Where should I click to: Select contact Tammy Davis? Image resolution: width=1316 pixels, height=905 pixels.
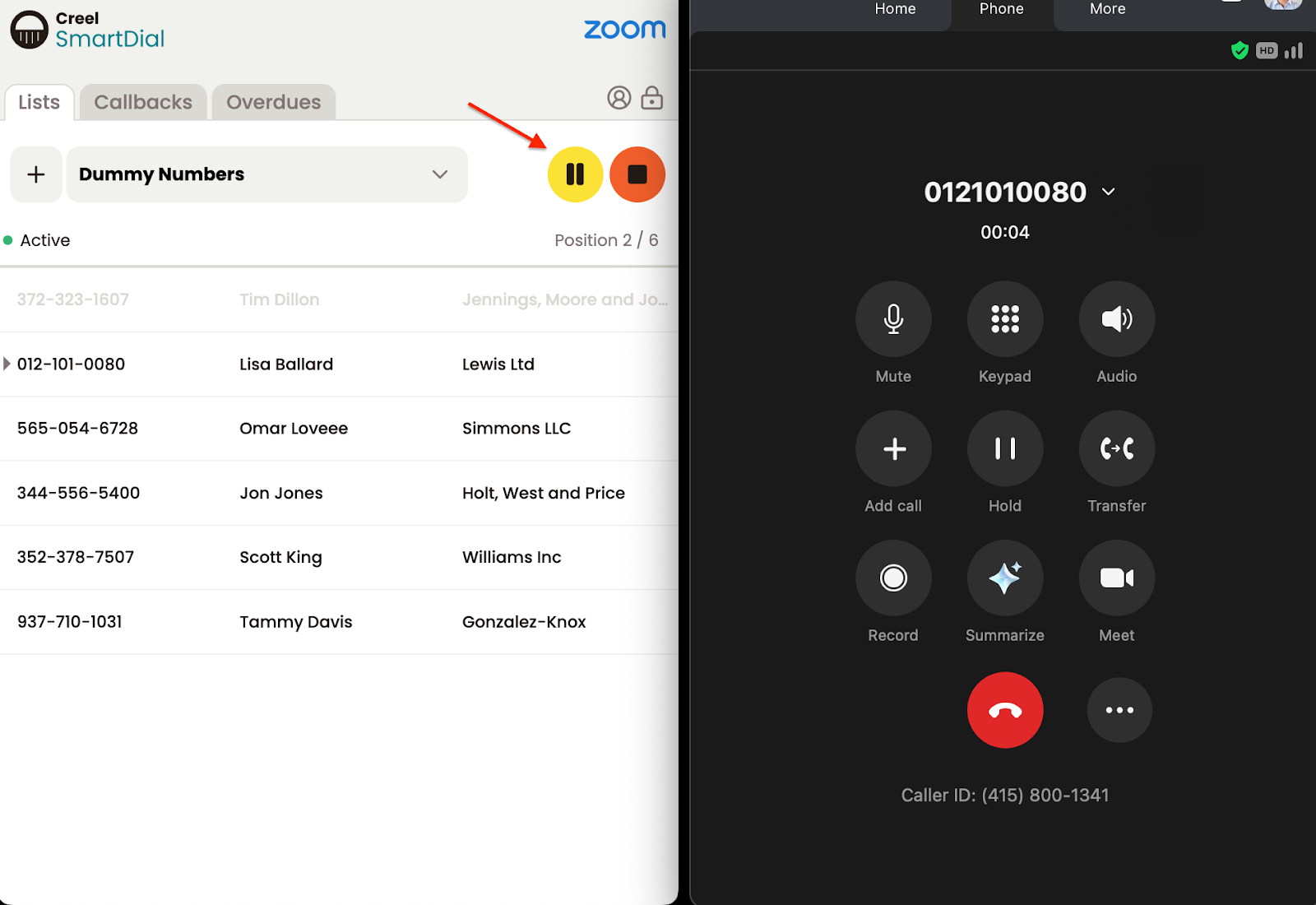[x=296, y=622]
